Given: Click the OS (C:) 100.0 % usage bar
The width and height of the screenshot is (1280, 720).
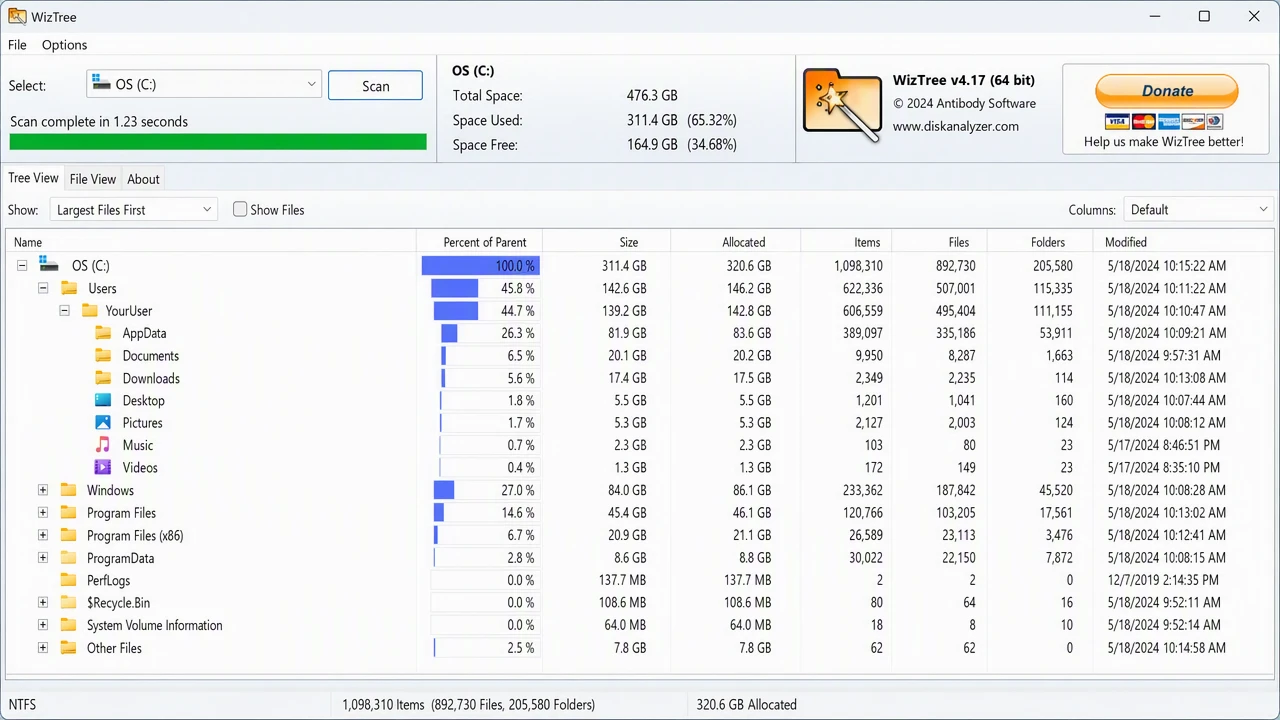Looking at the screenshot, I should pos(480,266).
